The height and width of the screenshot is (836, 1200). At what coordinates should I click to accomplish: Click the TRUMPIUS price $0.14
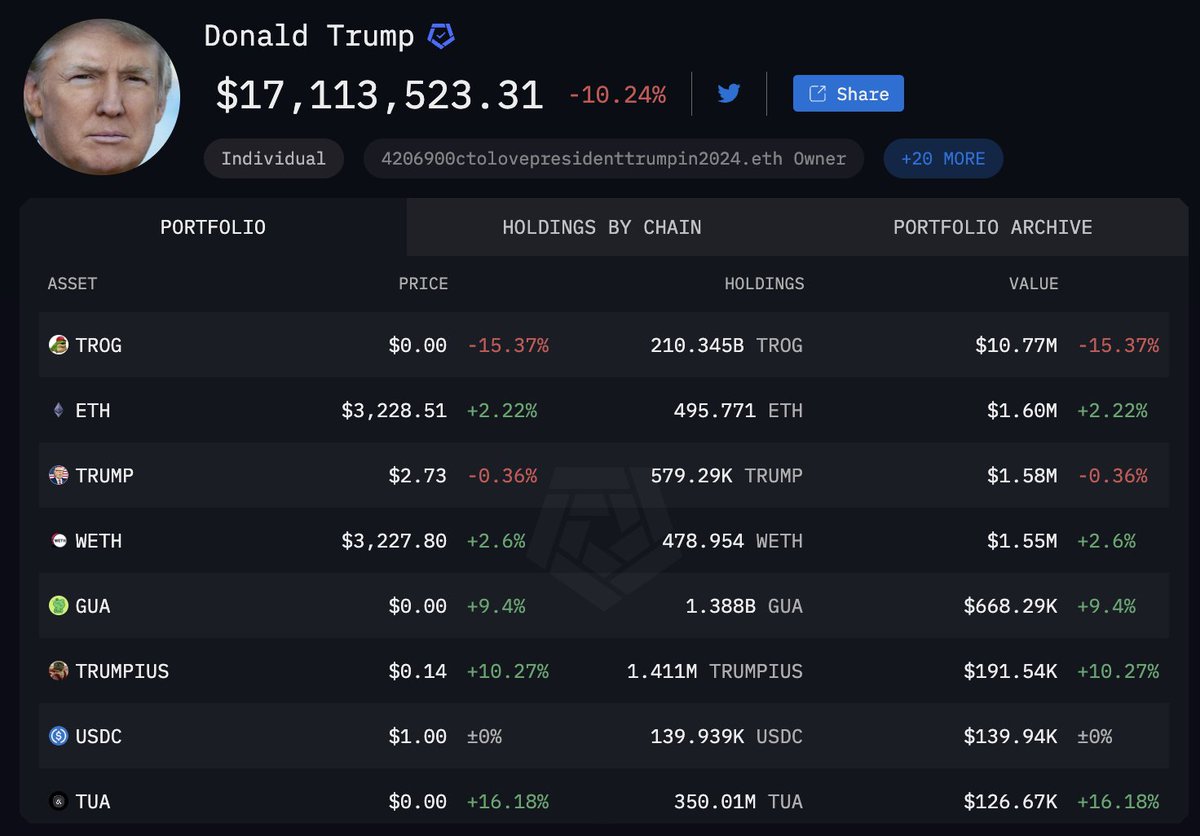pos(418,671)
